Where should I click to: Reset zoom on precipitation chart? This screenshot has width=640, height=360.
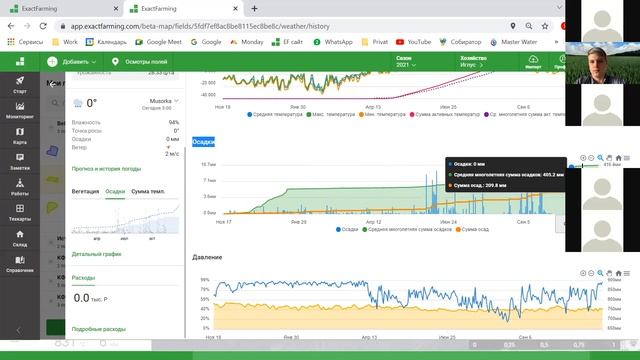tap(618, 158)
